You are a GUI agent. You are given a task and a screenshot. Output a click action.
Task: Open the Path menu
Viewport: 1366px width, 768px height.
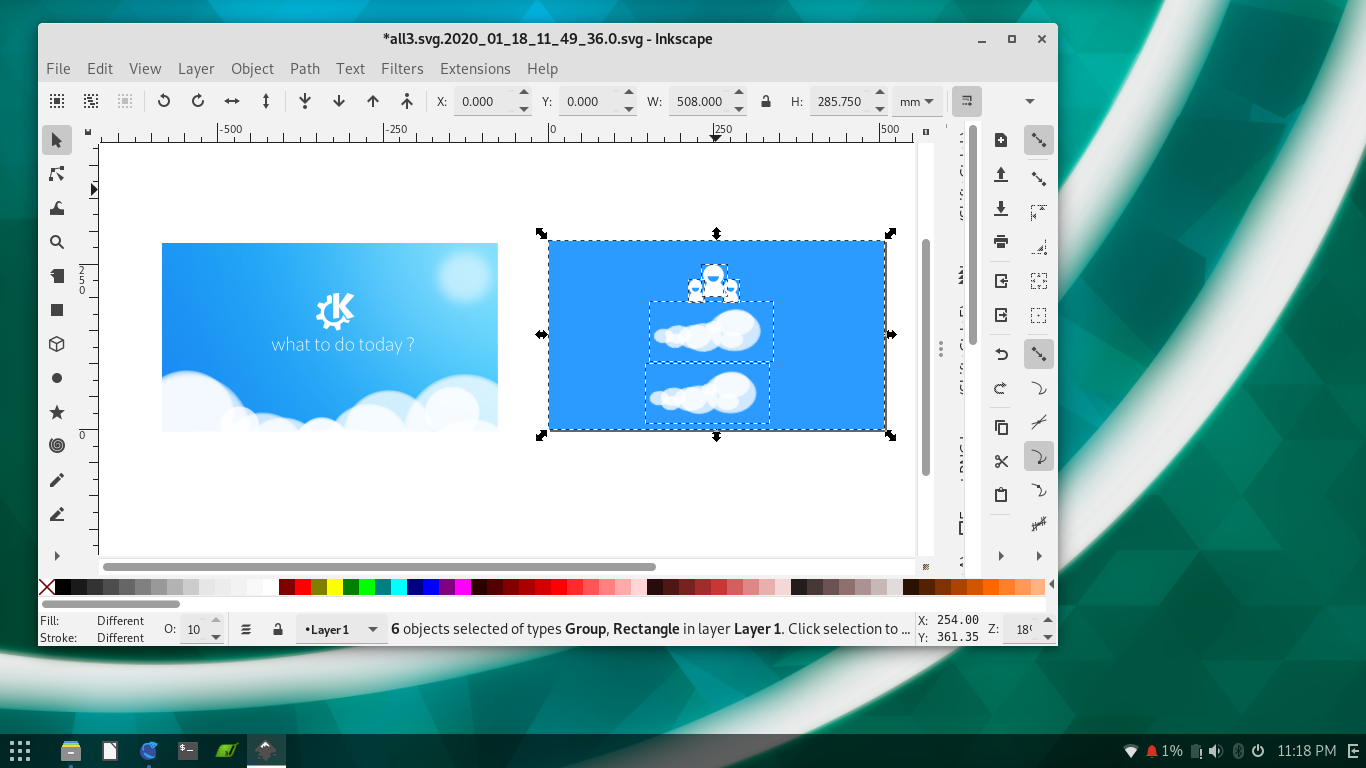(305, 69)
